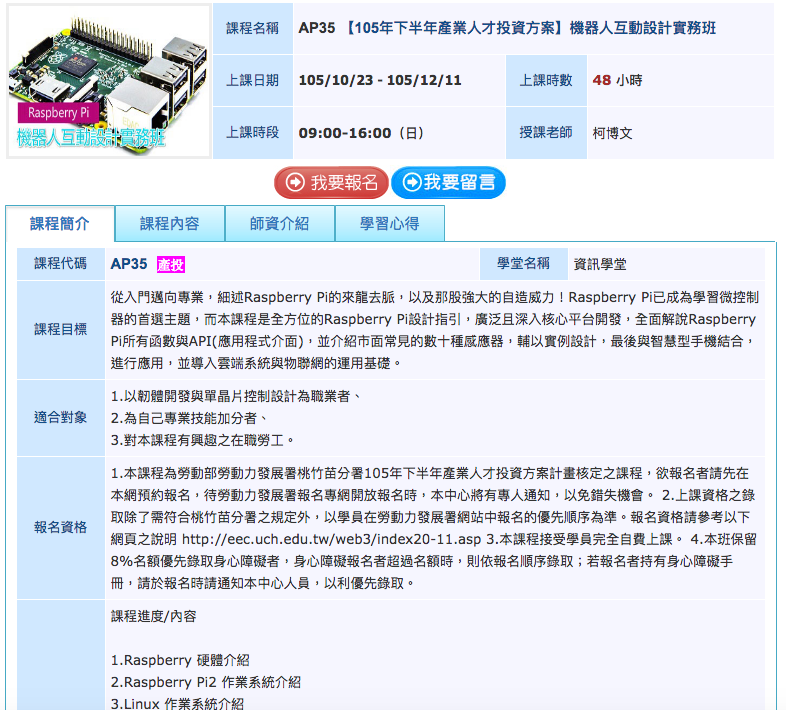Click the line 1.以韌體開發與單晶片控制設計為職業者

point(236,397)
